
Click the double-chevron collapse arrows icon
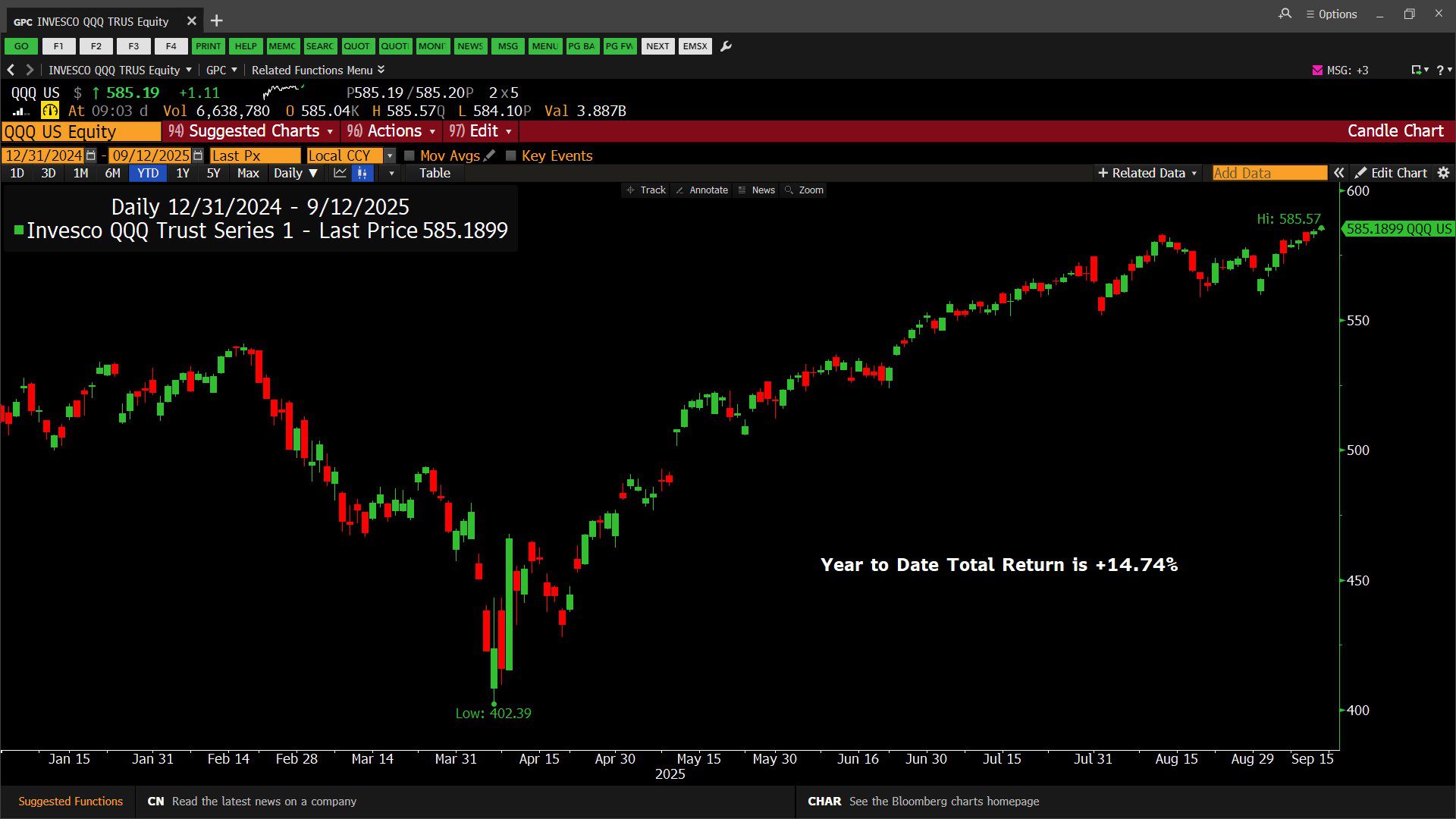[x=1339, y=173]
